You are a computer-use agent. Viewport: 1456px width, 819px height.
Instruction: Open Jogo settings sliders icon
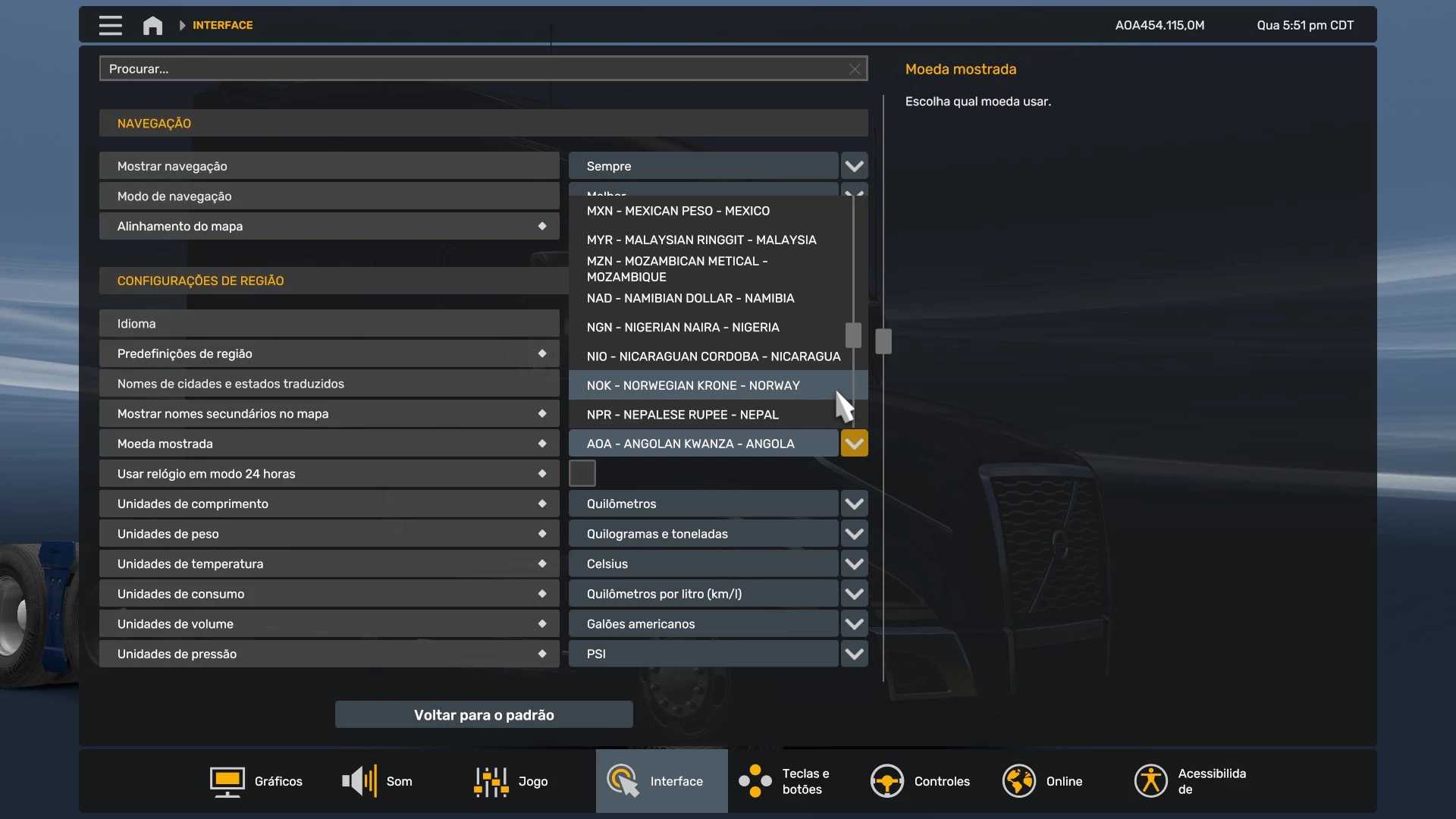pyautogui.click(x=491, y=781)
